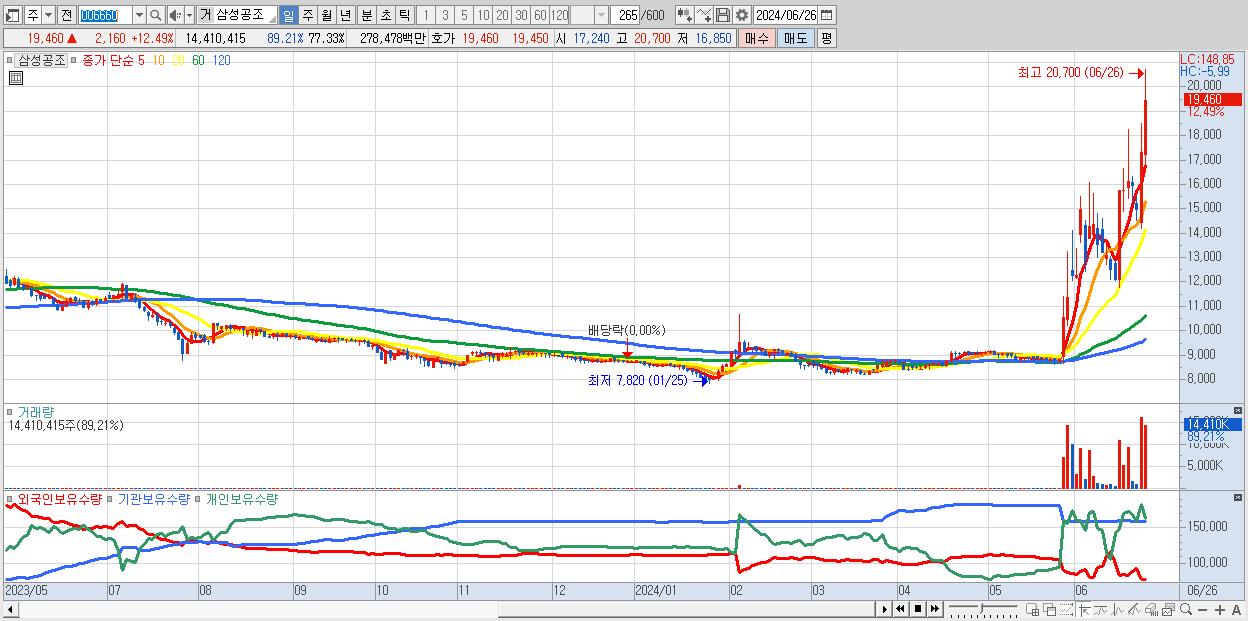Click the letter A text tool icon

tap(1237, 610)
